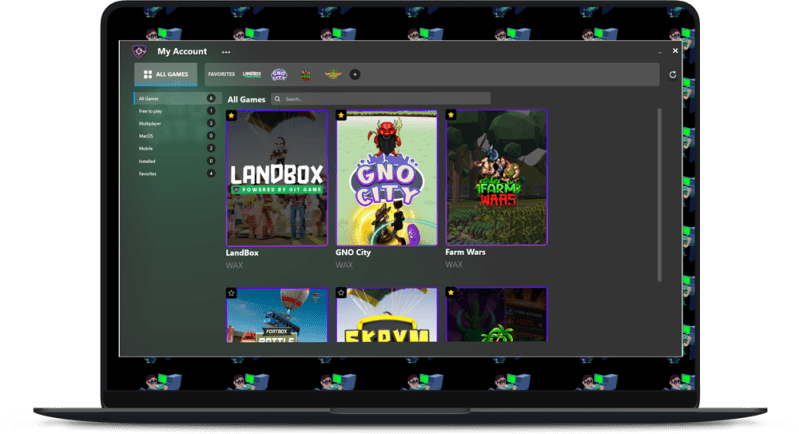Close the launcher window
This screenshot has height=434, width=799.
(x=675, y=51)
